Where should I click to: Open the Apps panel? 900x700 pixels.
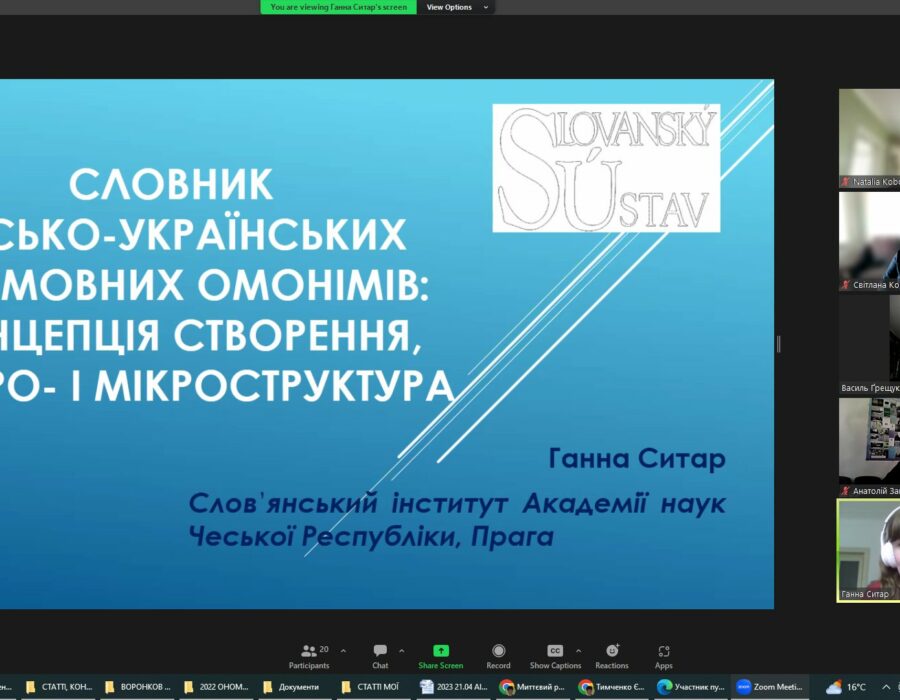click(663, 655)
